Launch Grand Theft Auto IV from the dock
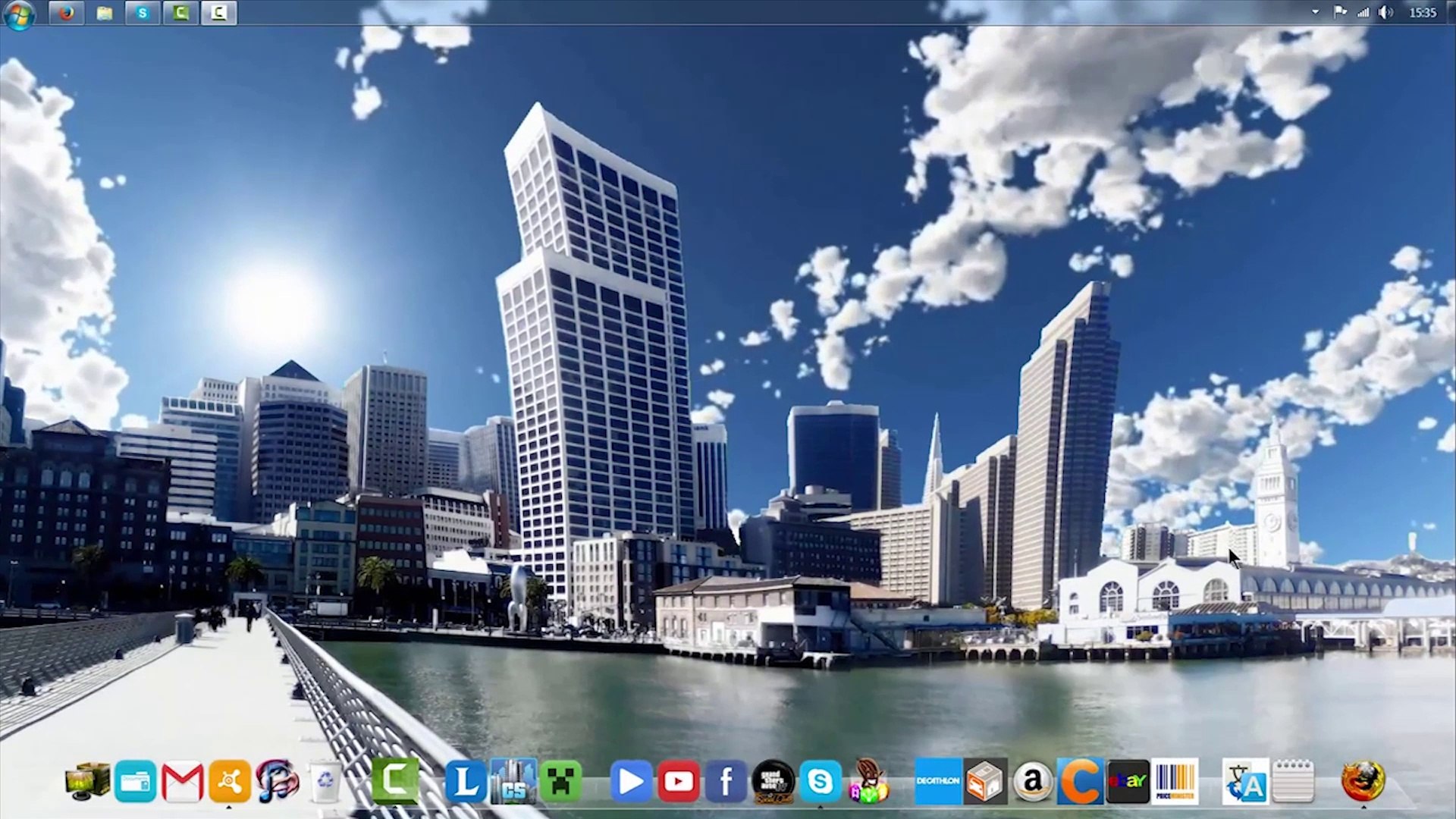 (x=773, y=781)
